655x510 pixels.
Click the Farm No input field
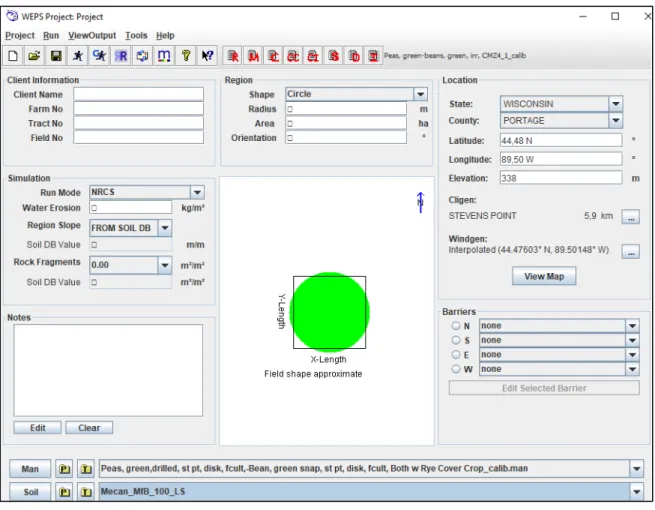click(x=139, y=109)
